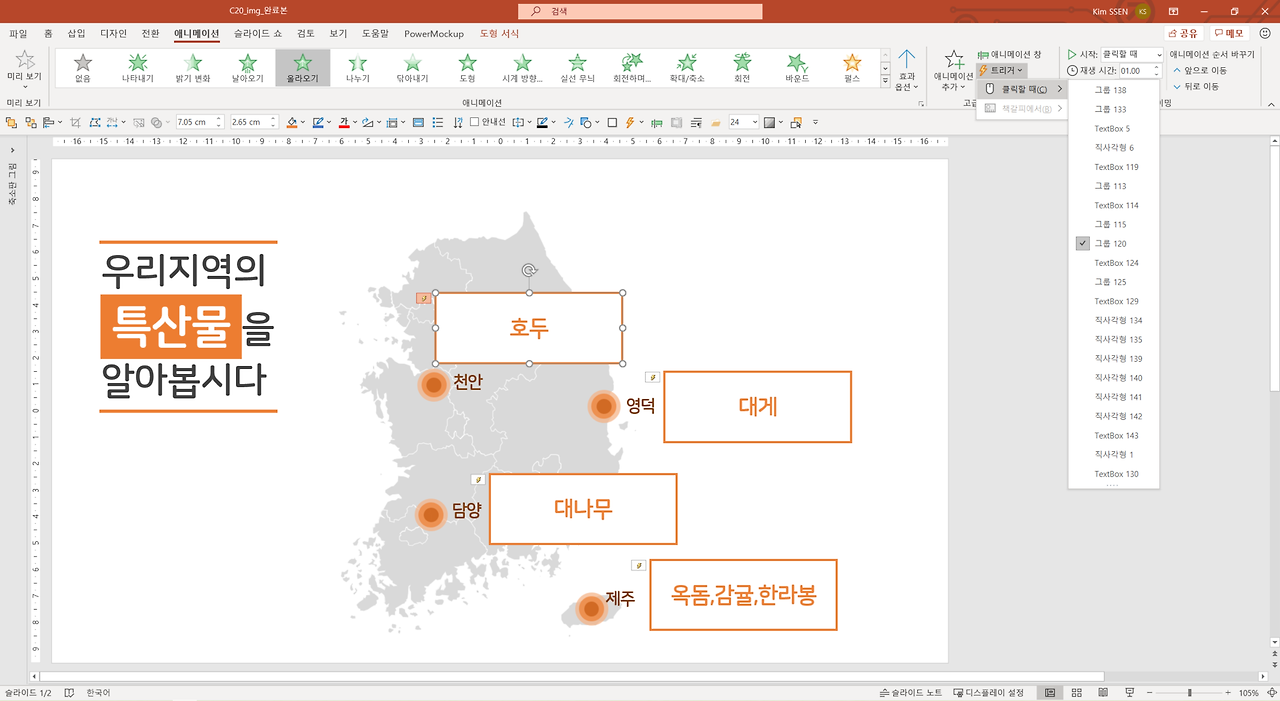The width and height of the screenshot is (1280, 701).
Task: Click the 메모 comments button
Action: coord(1230,33)
